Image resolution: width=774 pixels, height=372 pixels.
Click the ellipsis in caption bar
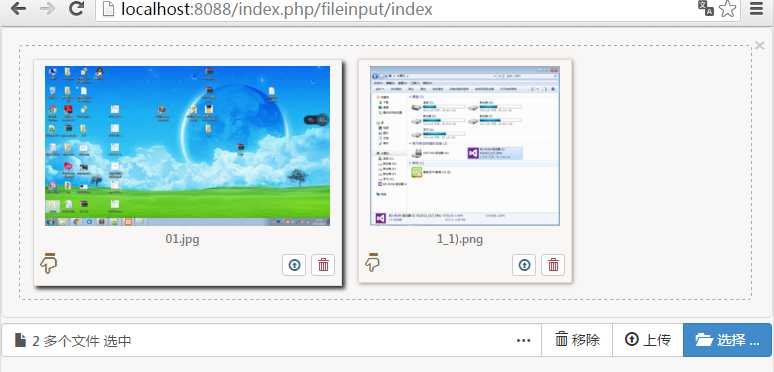click(523, 340)
